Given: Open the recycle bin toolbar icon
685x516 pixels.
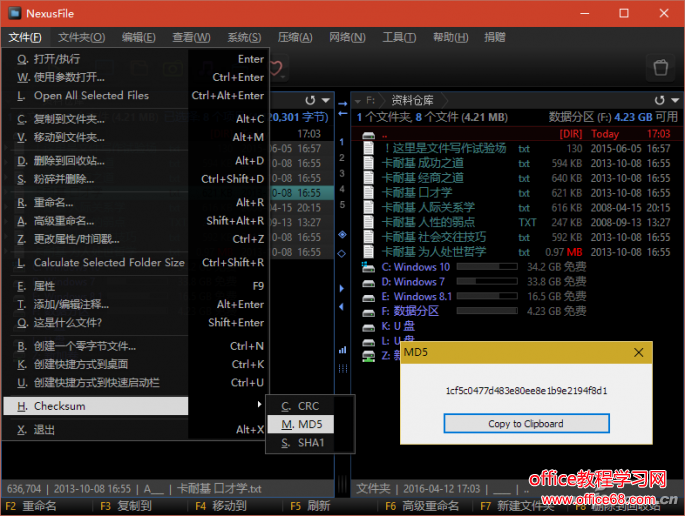Looking at the screenshot, I should tap(661, 68).
